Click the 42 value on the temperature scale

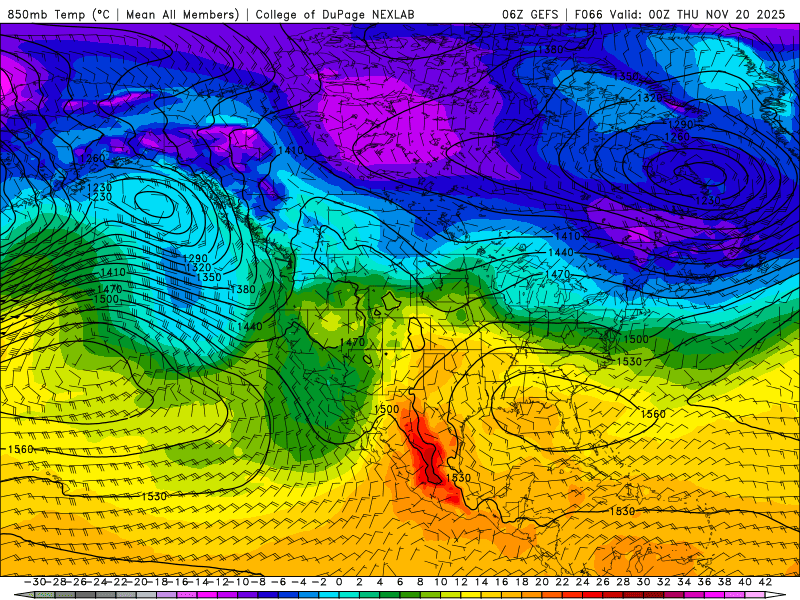[765, 582]
